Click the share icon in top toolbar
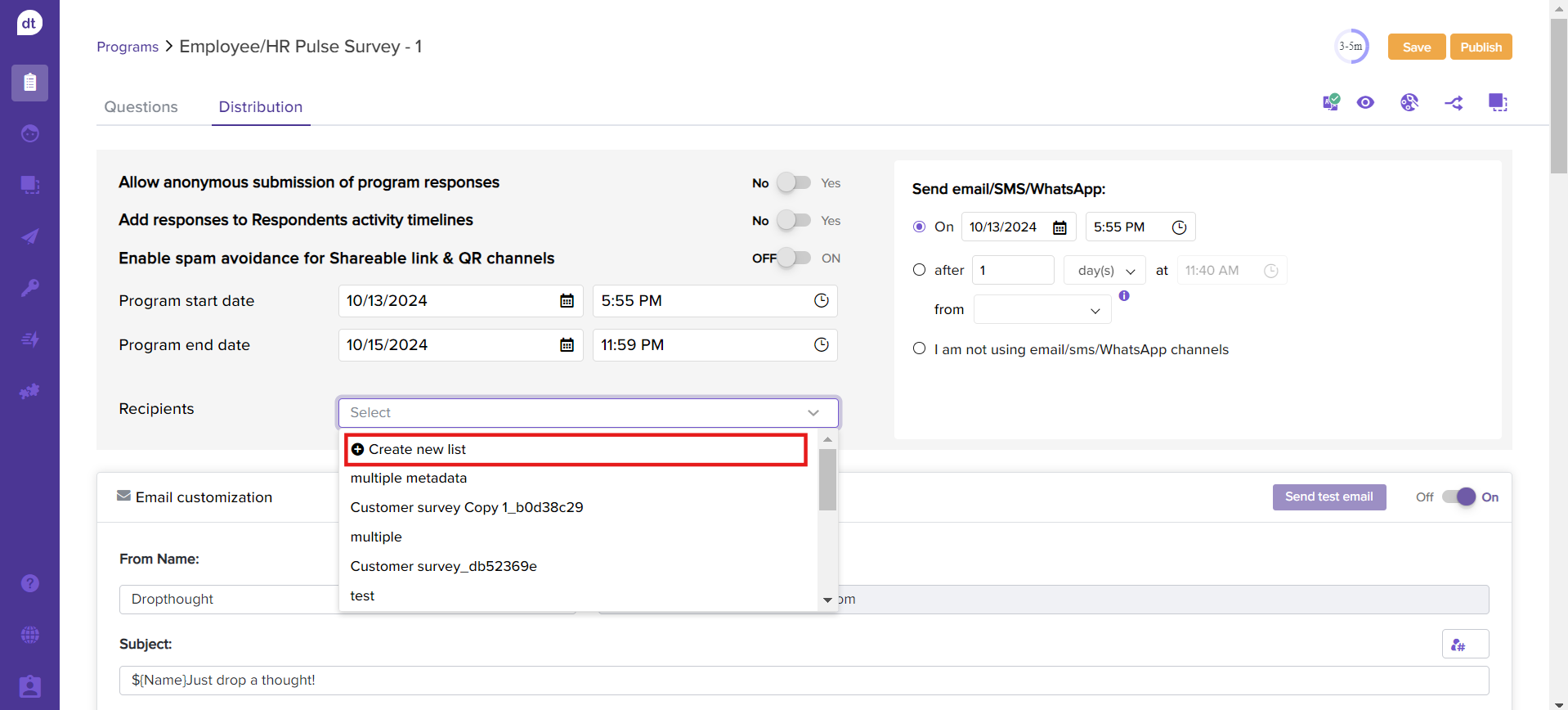The image size is (1568, 710). pos(1453,103)
